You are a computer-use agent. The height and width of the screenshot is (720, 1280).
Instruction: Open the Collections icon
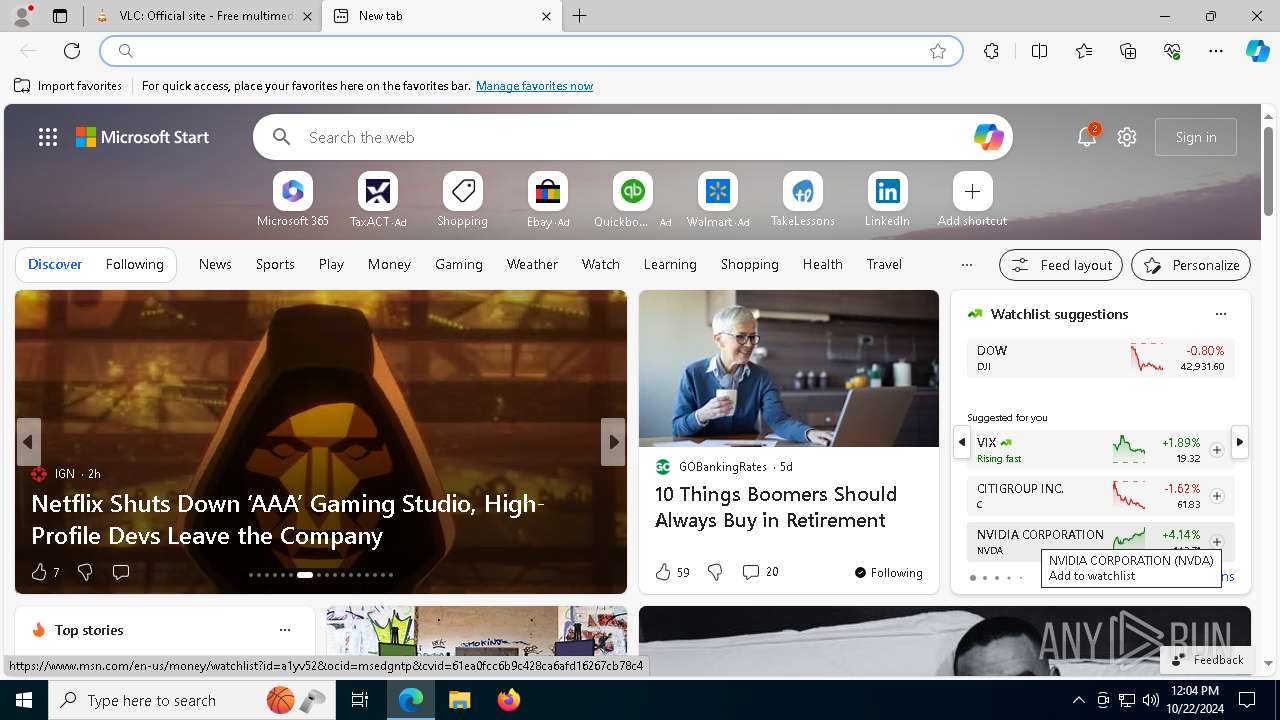1128,51
